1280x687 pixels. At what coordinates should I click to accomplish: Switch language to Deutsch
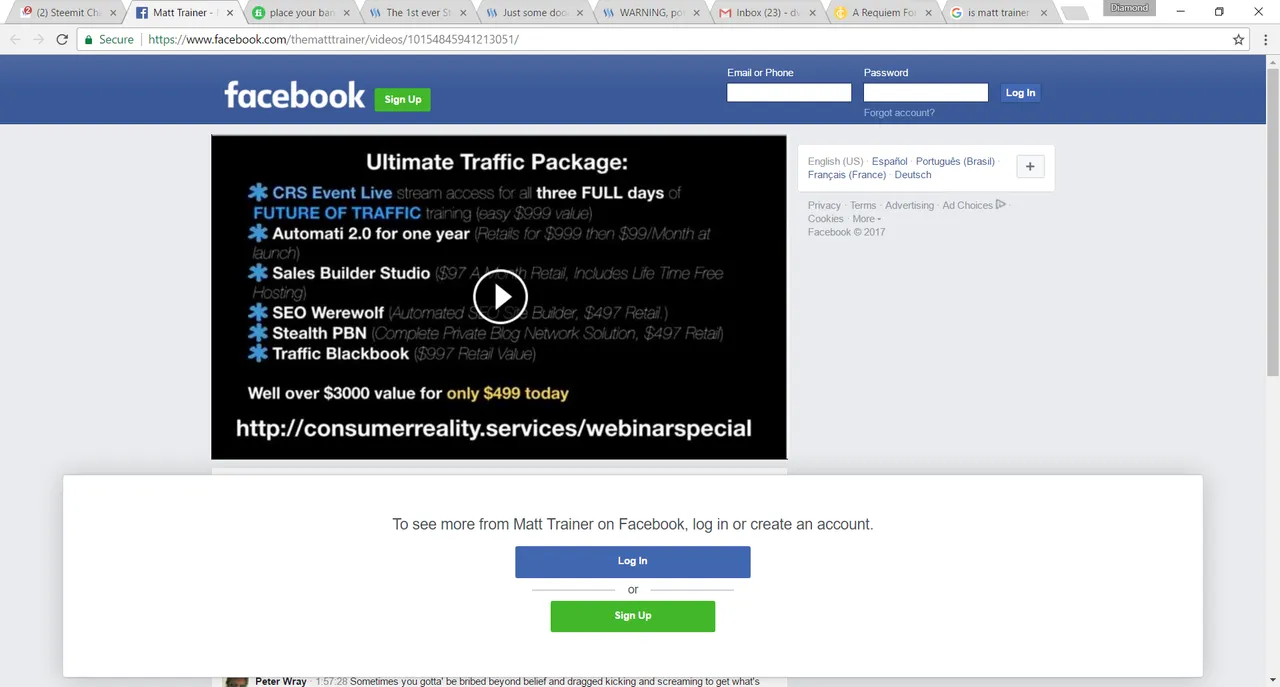coord(913,174)
